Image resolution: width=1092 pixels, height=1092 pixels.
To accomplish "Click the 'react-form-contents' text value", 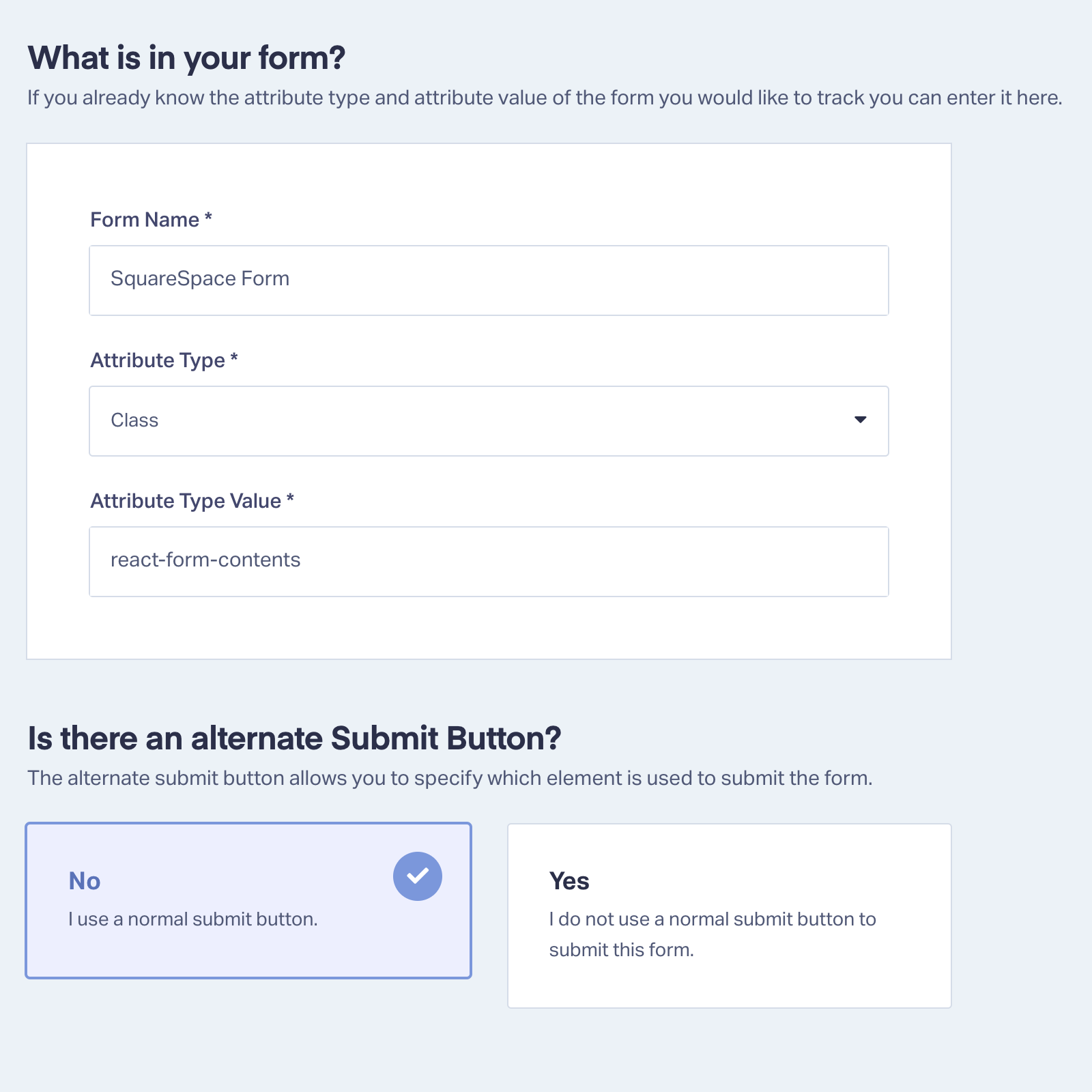I will tap(205, 560).
